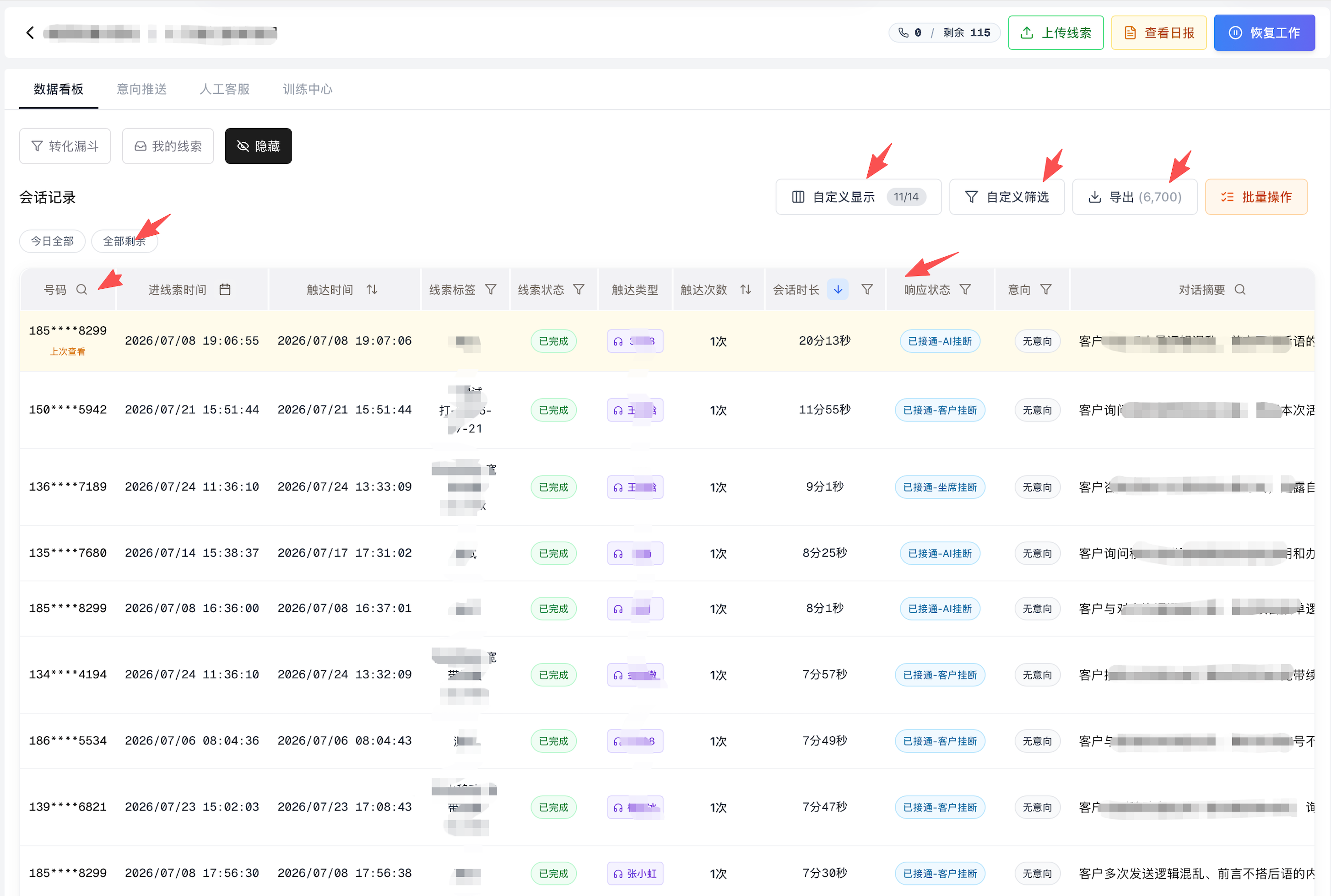Click touch time 2026/07/17 17:31:02

tap(345, 553)
